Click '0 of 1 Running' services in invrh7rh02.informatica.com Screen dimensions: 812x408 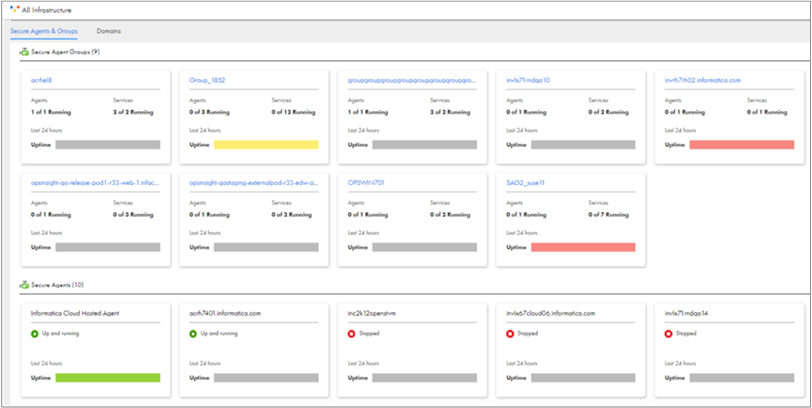[767, 112]
